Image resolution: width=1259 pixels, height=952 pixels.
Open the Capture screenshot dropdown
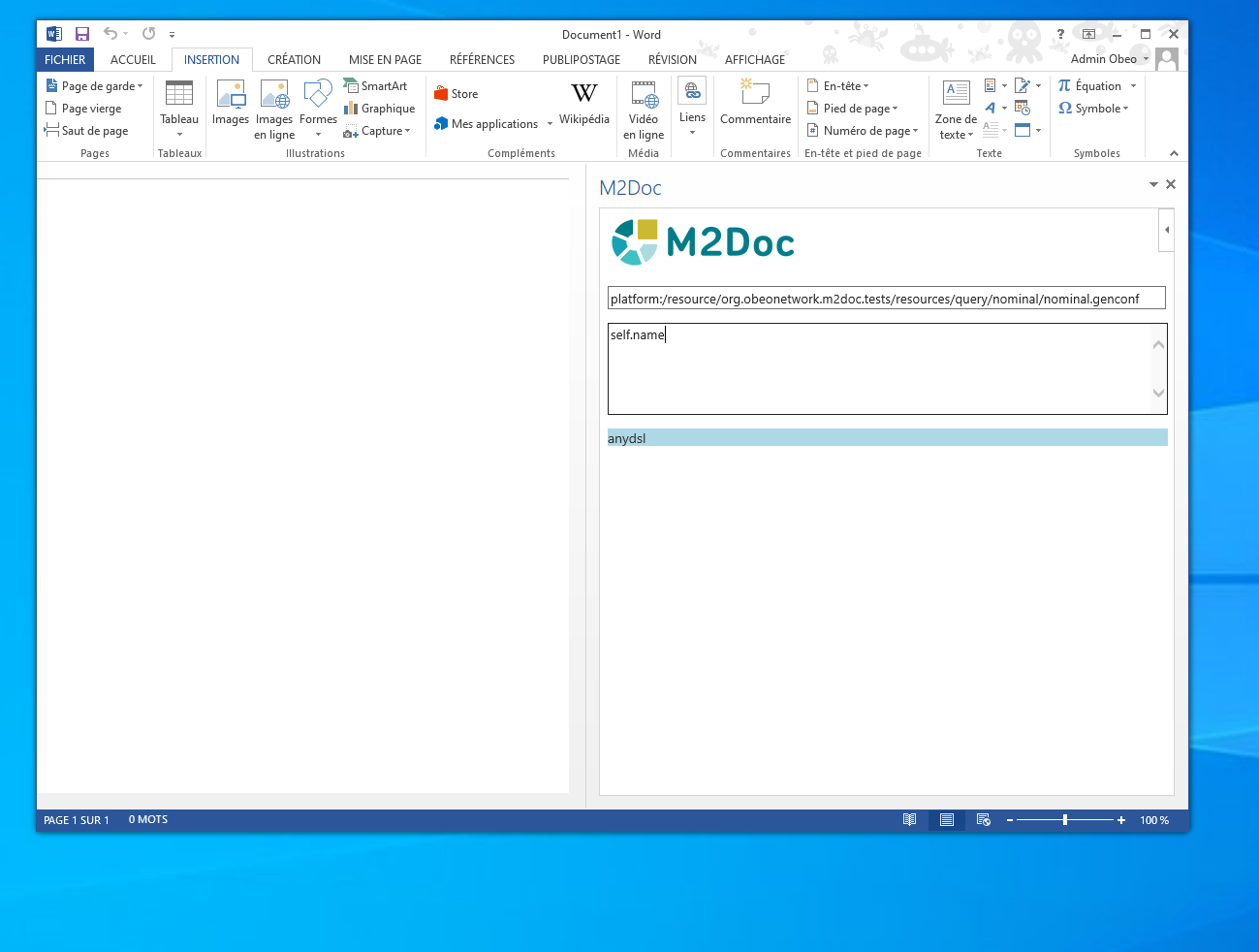coord(378,131)
